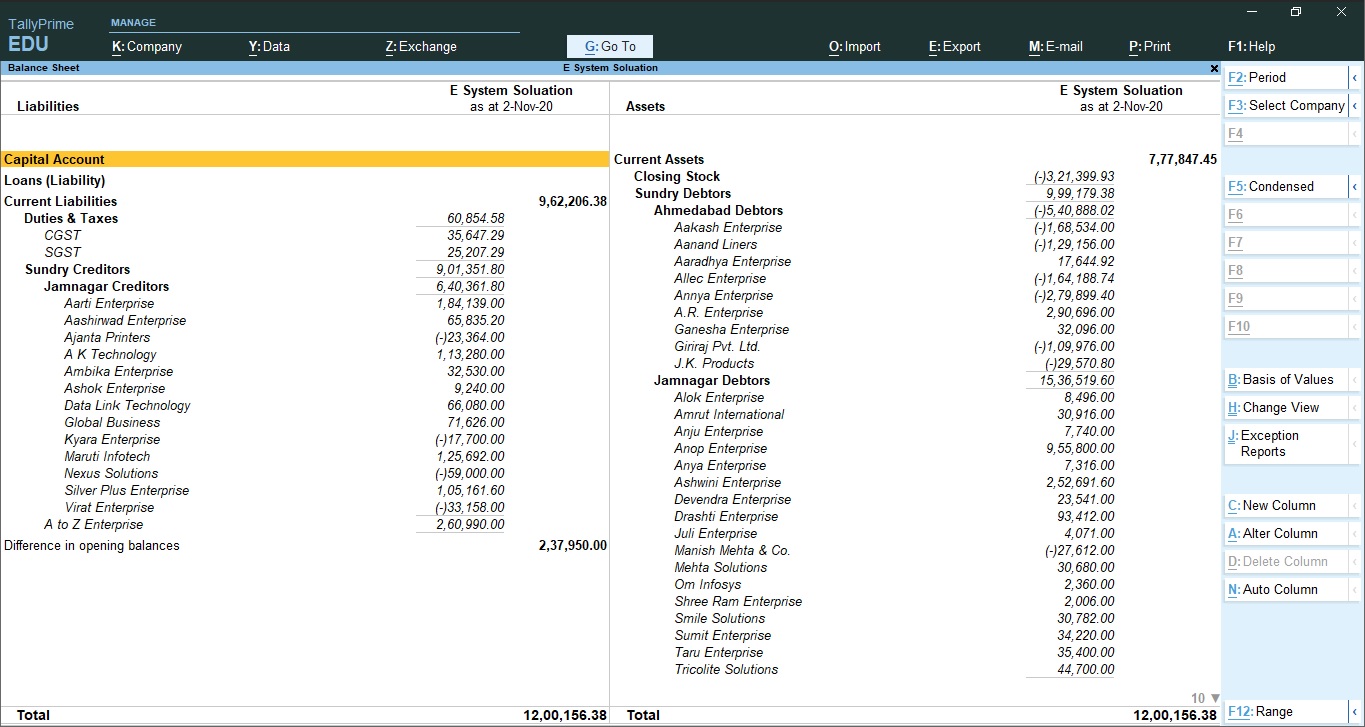Viewport: 1365px width, 727px height.
Task: Open F1 Help
Action: tap(1251, 46)
